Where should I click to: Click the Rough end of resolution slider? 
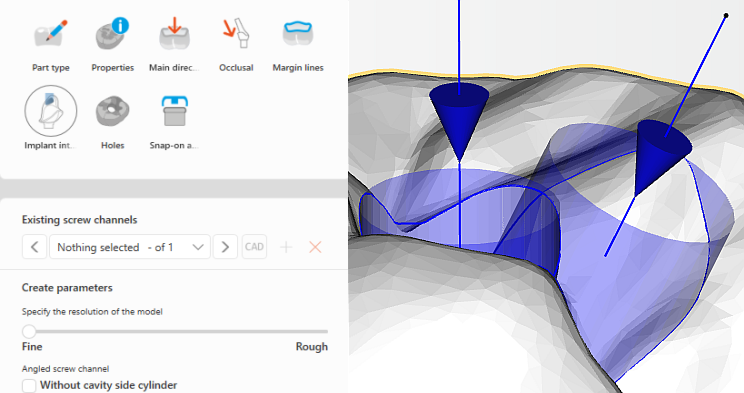[x=311, y=346]
